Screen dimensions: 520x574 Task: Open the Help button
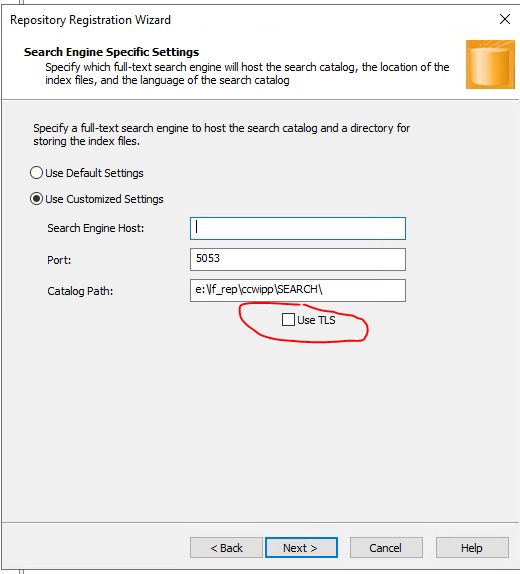472,548
